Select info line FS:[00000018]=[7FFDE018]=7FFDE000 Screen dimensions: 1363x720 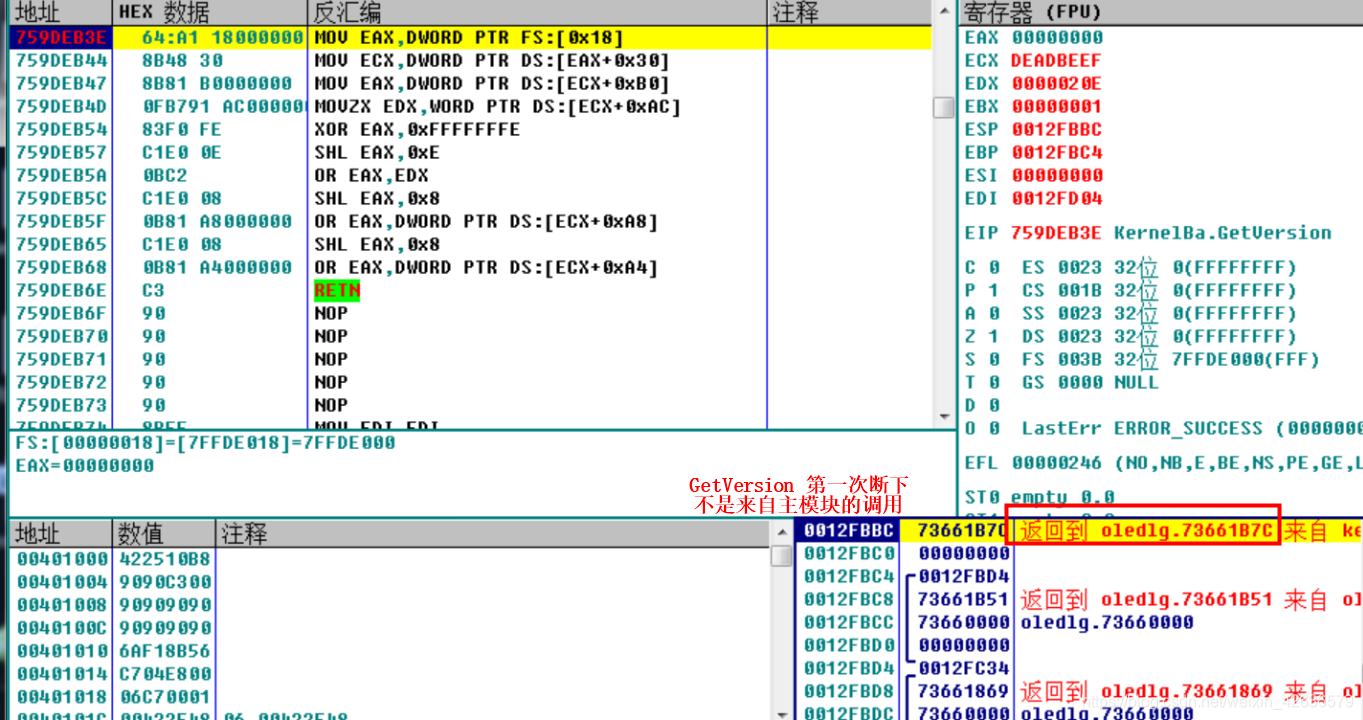click(x=205, y=443)
